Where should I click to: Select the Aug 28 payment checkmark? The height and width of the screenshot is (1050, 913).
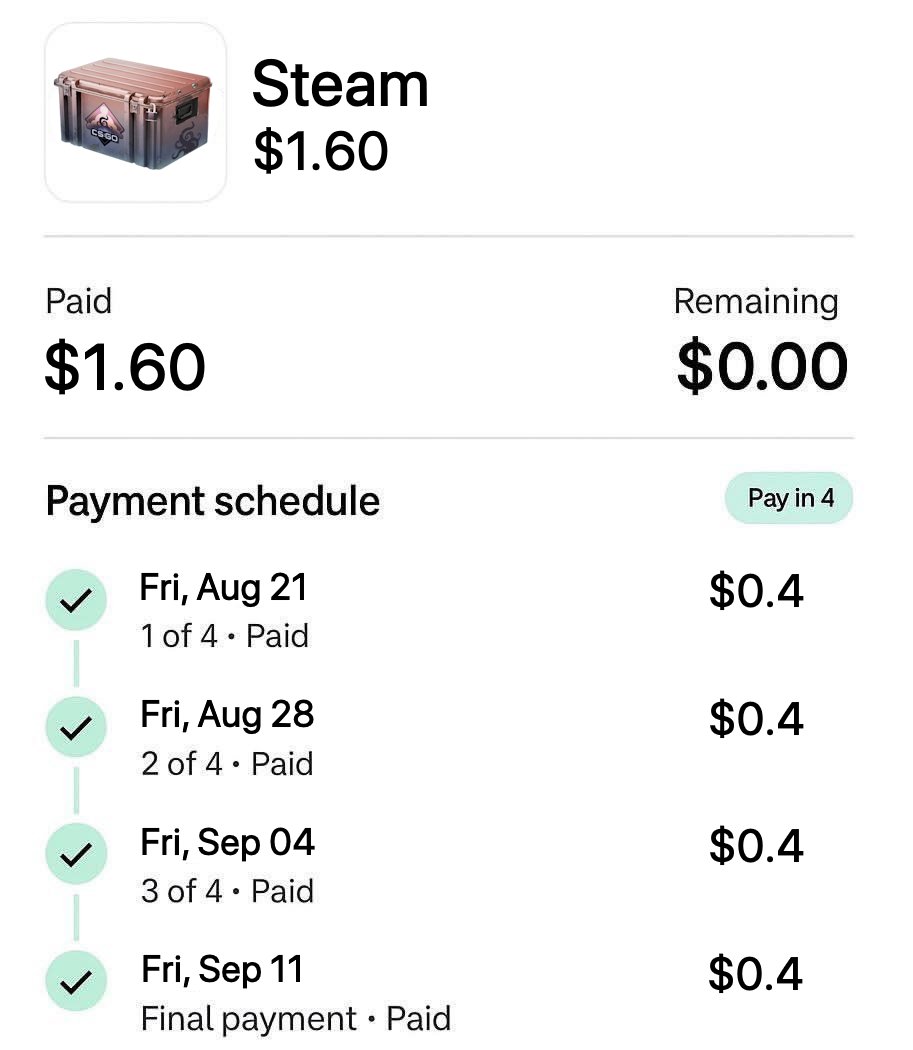(76, 727)
